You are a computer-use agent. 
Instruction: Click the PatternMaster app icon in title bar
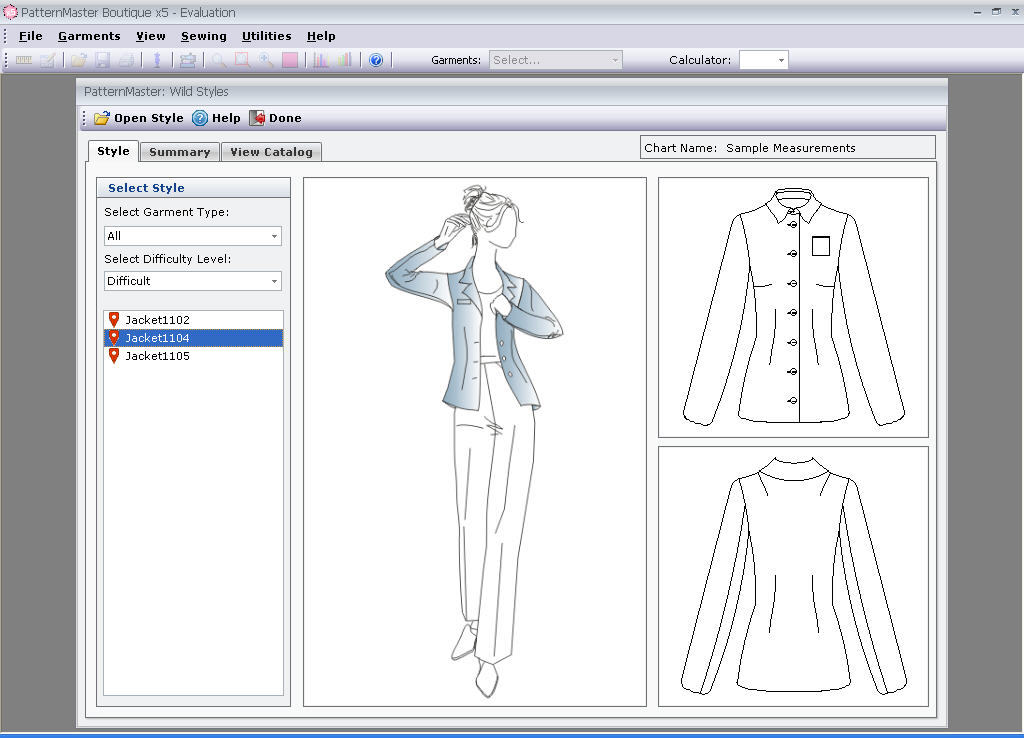point(10,12)
